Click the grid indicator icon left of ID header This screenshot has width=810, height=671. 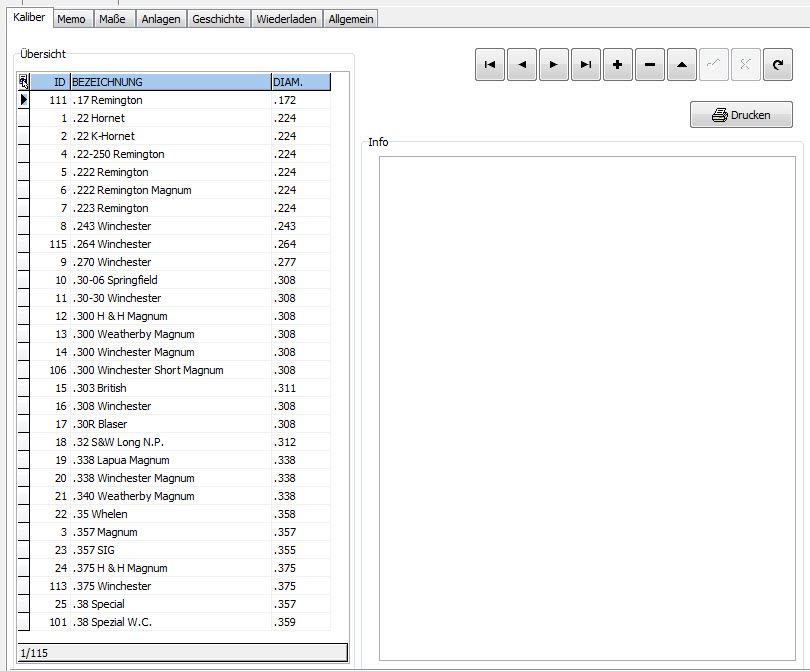coord(24,82)
